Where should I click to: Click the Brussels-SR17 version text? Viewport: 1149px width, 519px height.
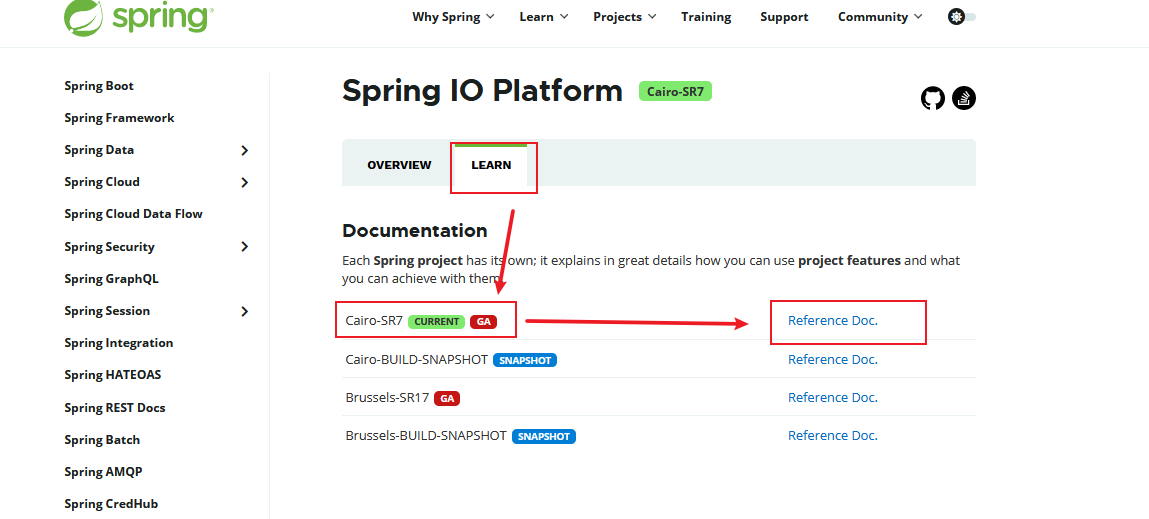(387, 397)
